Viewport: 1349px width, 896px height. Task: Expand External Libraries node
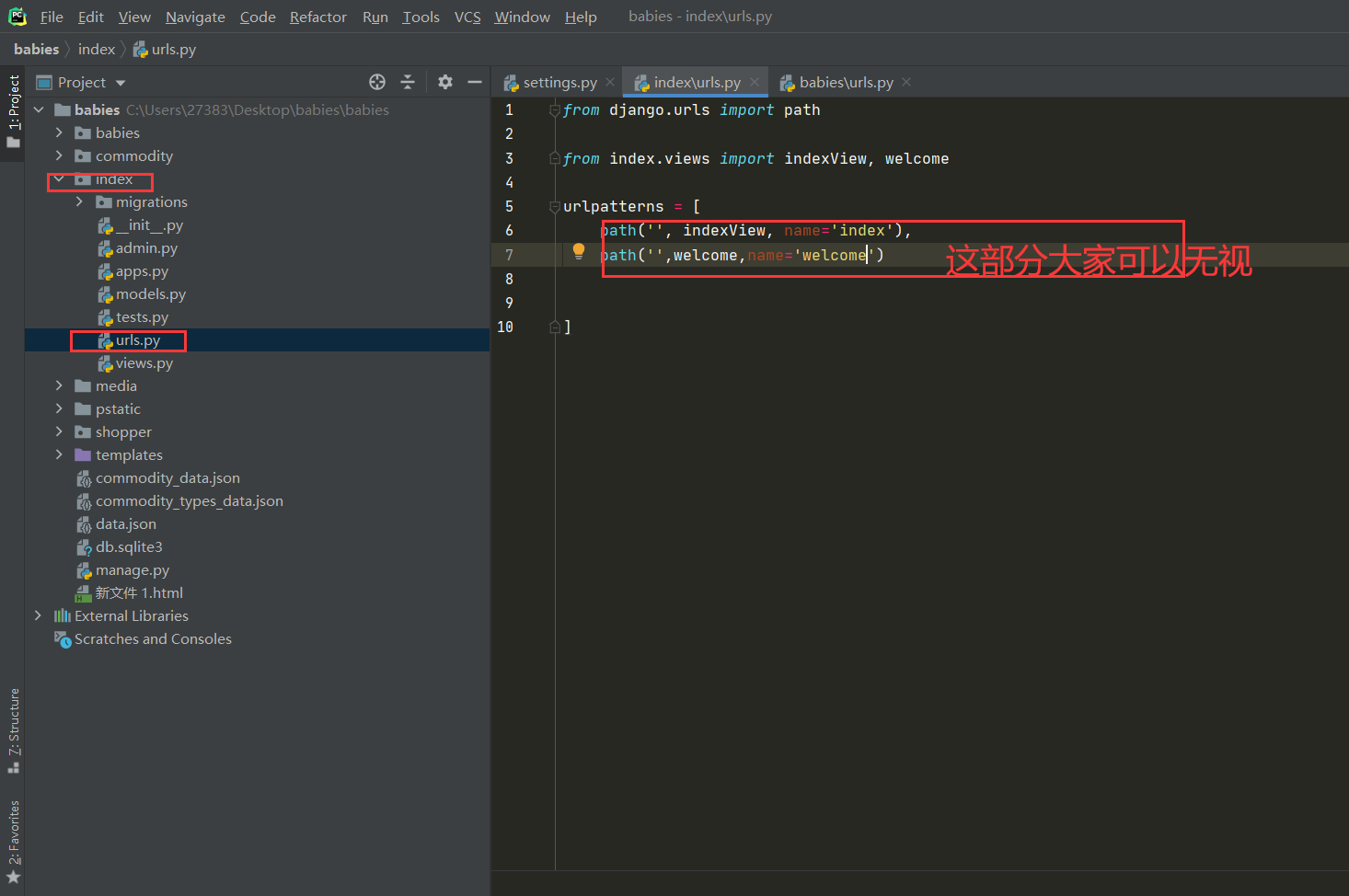point(39,615)
